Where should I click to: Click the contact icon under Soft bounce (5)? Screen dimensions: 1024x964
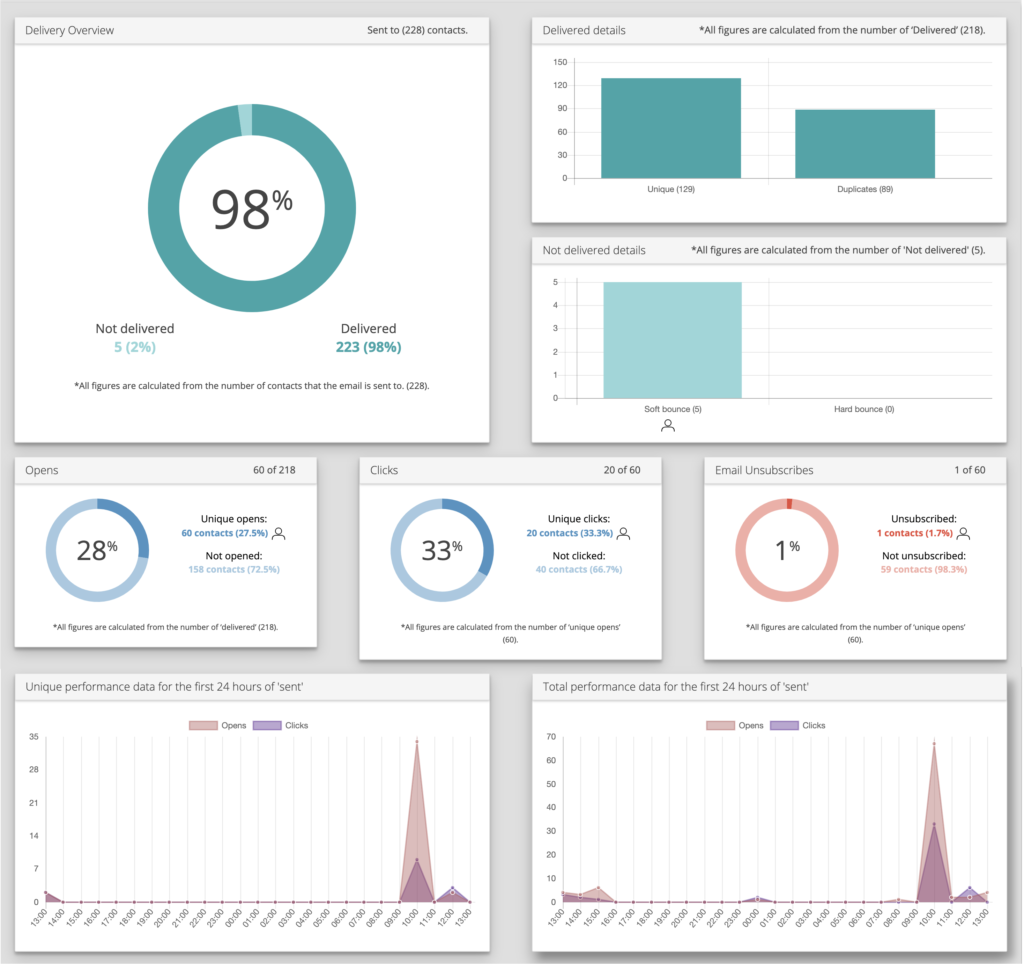(x=667, y=426)
